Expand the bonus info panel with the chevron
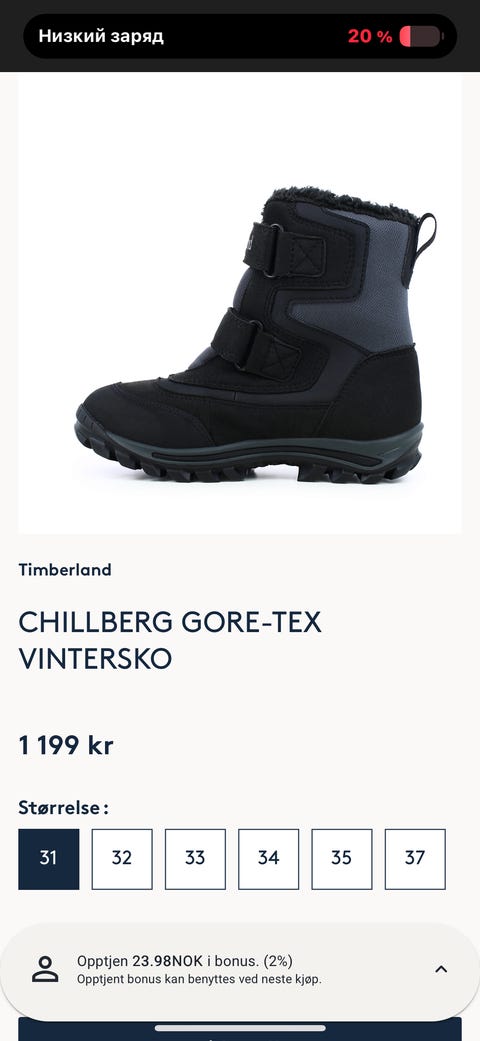The height and width of the screenshot is (1041, 480). point(441,969)
